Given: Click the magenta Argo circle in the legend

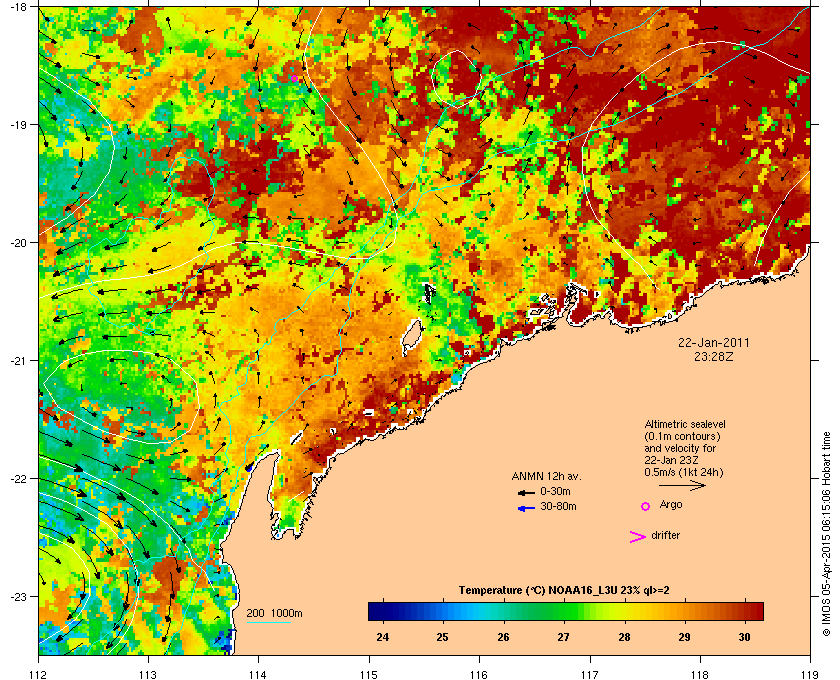Looking at the screenshot, I should [646, 506].
